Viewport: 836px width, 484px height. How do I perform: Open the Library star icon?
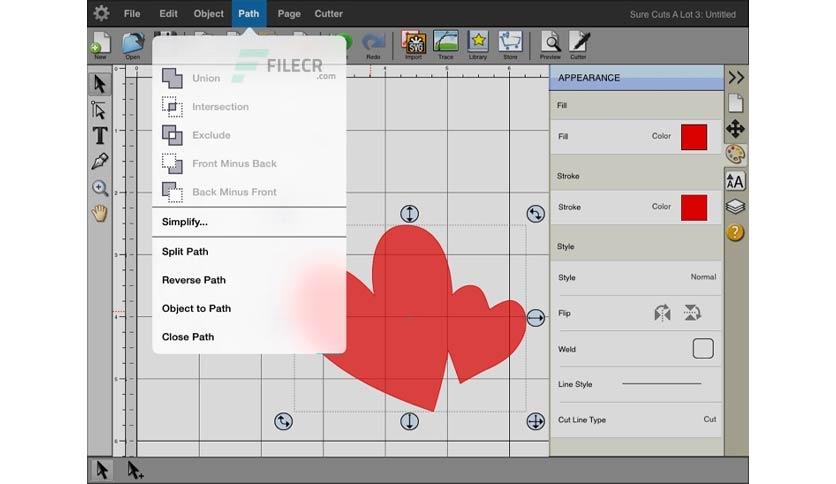click(478, 45)
